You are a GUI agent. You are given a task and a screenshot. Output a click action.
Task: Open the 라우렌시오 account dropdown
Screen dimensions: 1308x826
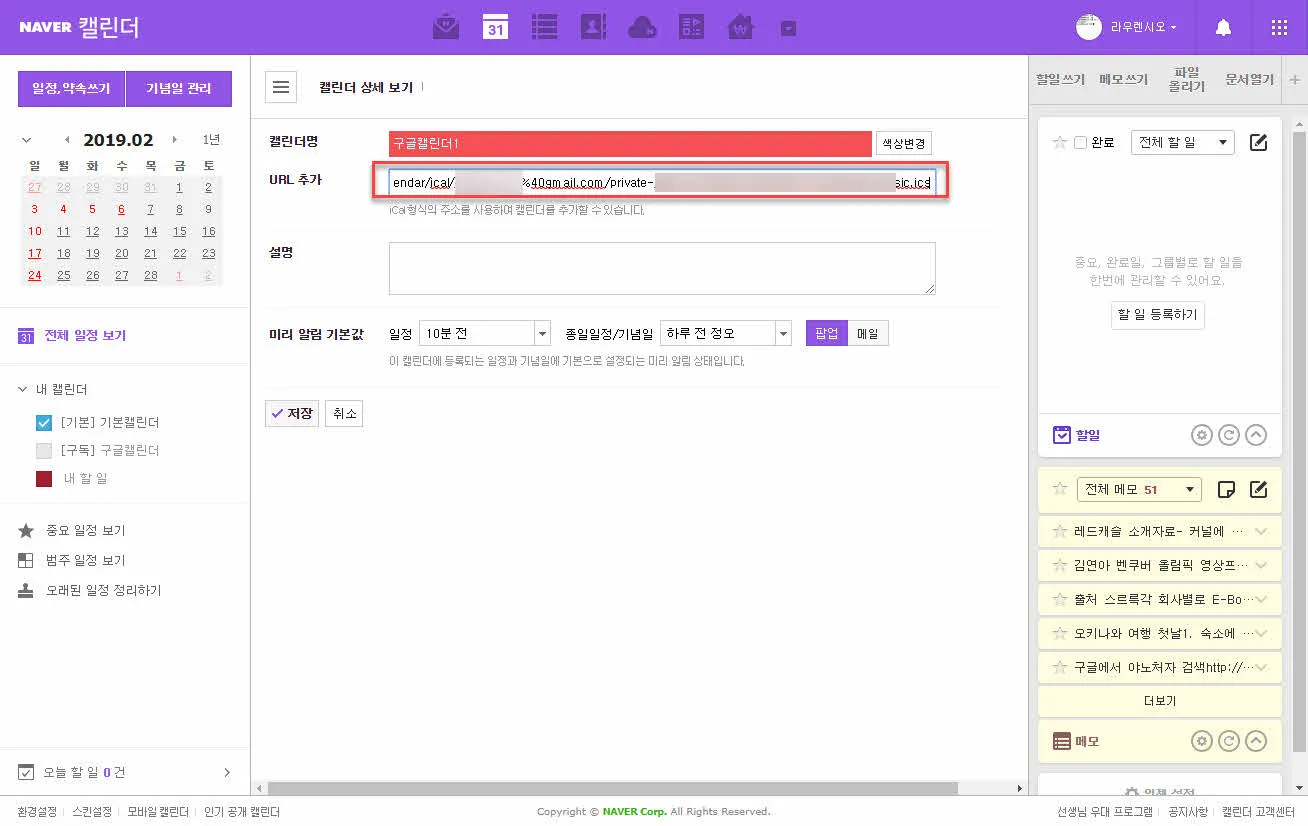point(1143,27)
